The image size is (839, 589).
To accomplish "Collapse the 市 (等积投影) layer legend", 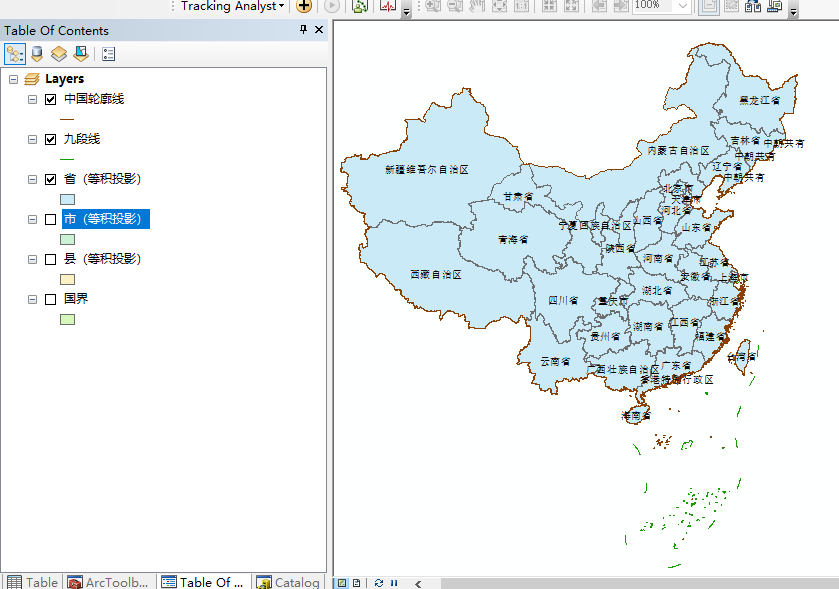I will 33,219.
